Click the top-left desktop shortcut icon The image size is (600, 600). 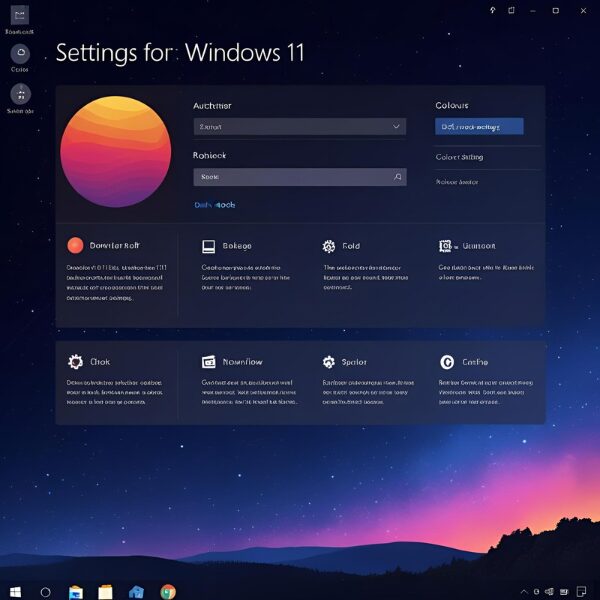coord(20,15)
